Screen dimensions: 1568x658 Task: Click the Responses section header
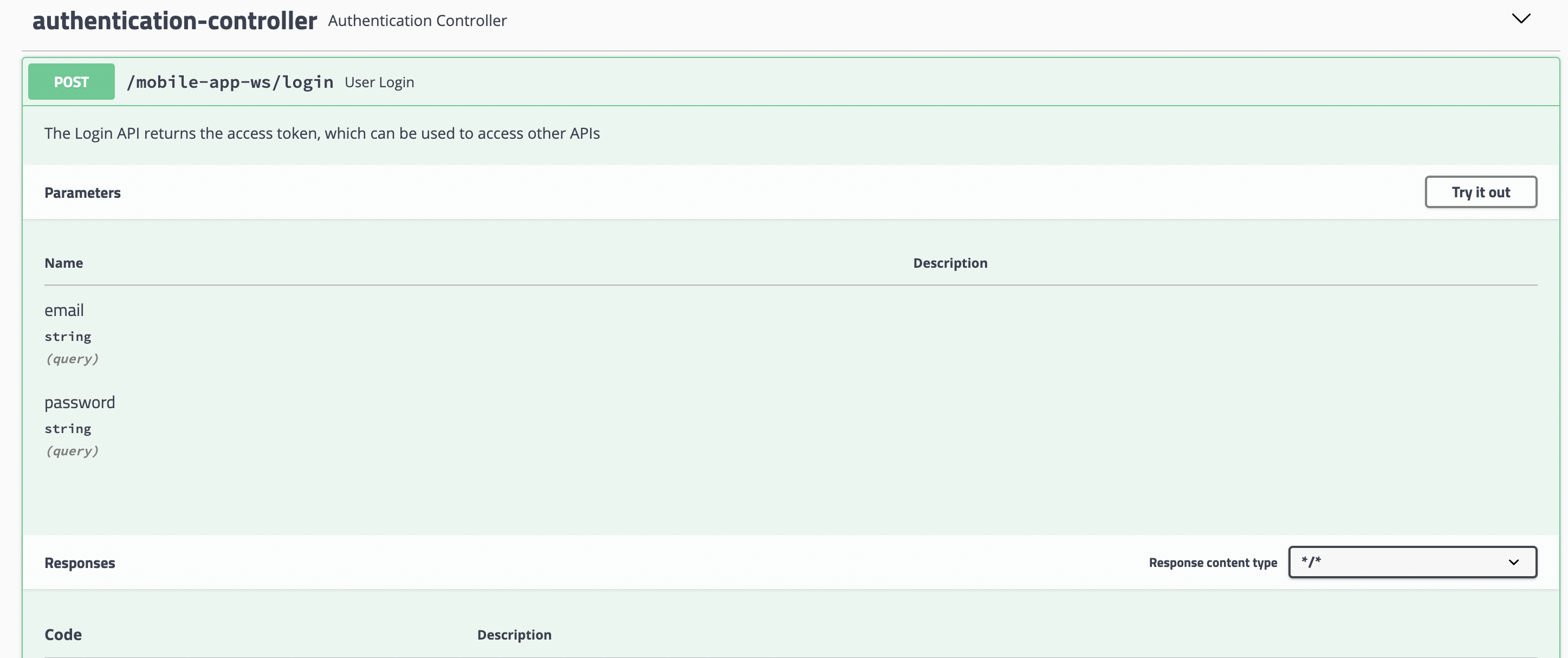(80, 563)
